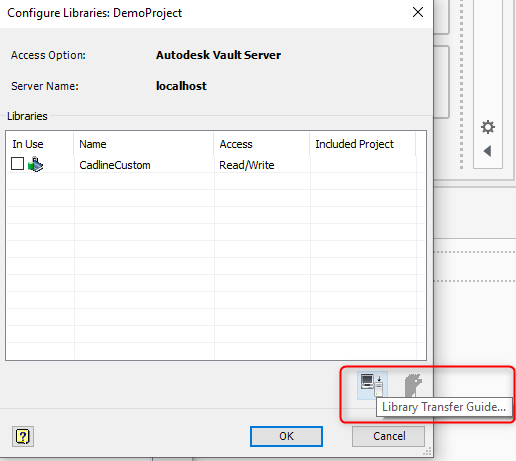Screen dimensions: 516x461
Task: Click the Configure Libraries: DemoProject title
Action: [x=95, y=13]
